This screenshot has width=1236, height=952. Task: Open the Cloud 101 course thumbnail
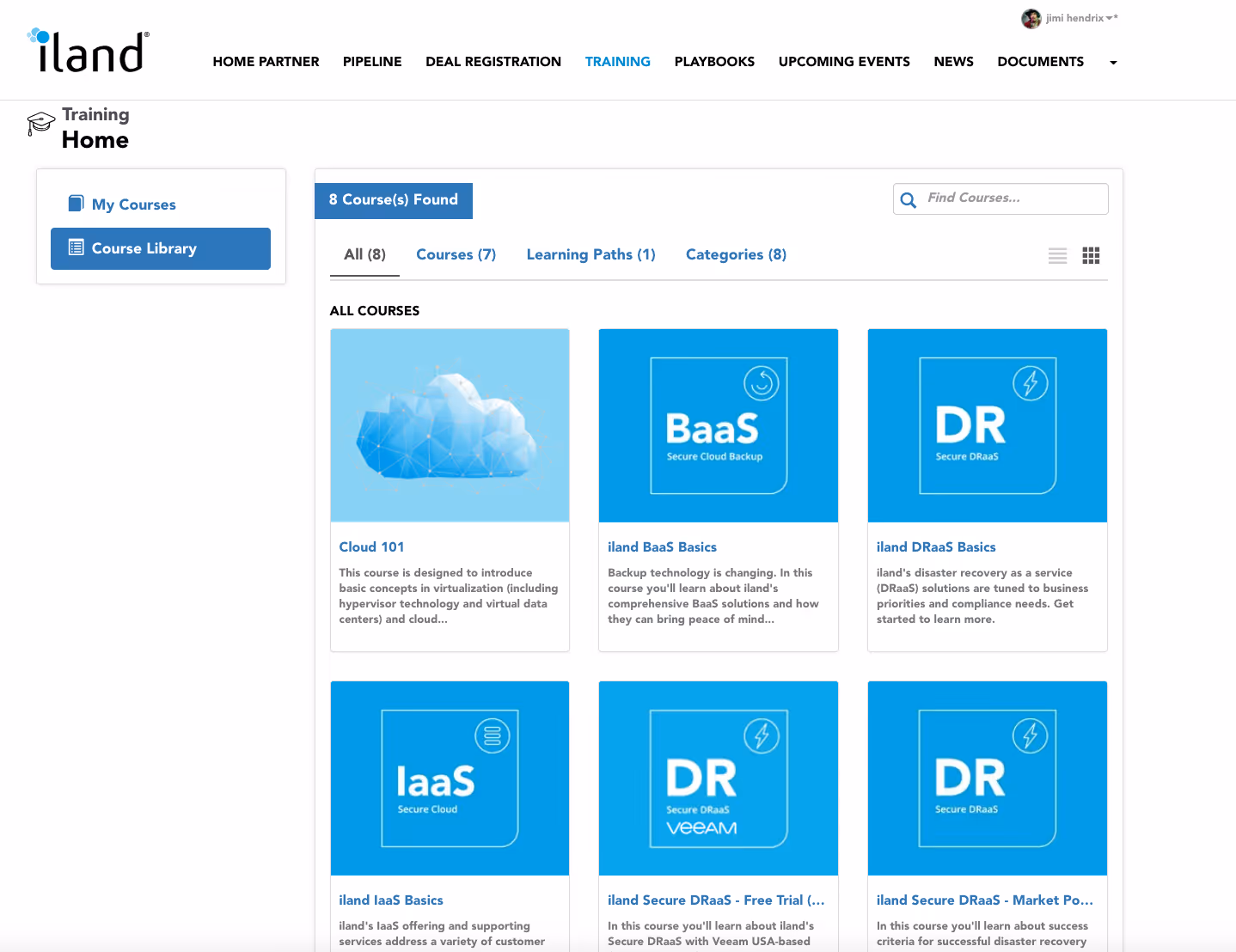coord(450,425)
